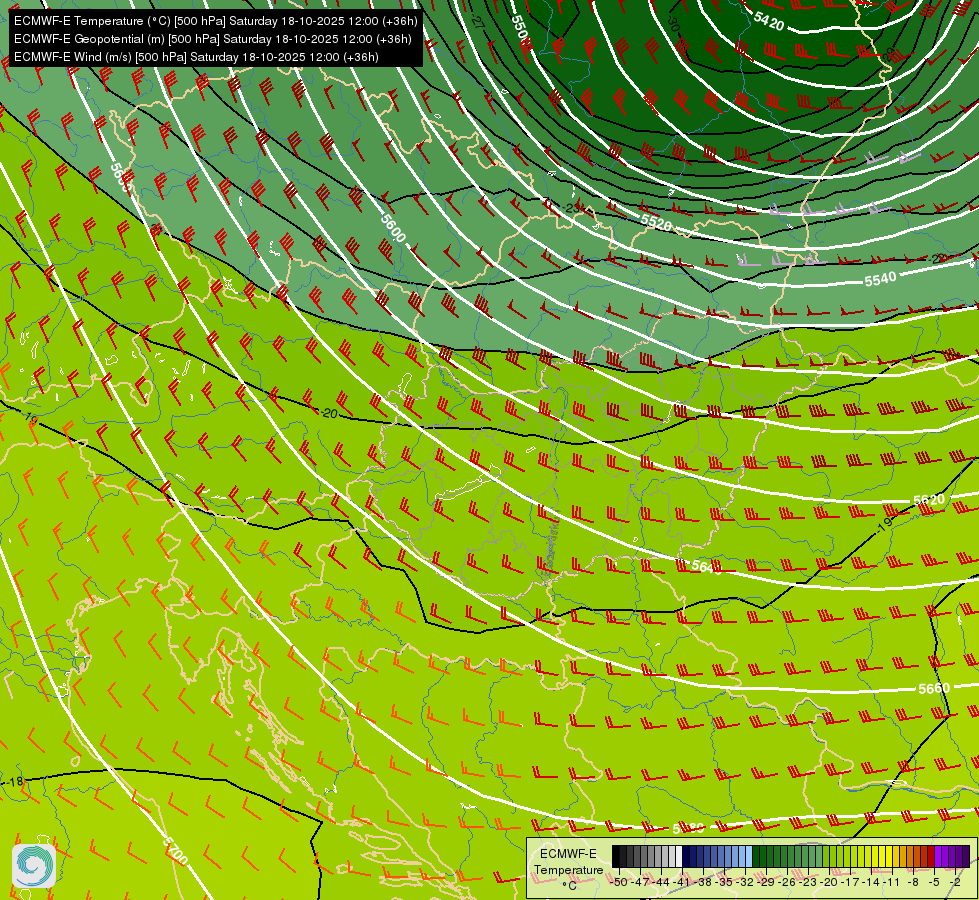Click the -14 tick label in the legend
This screenshot has height=900, width=979.
coord(871,883)
